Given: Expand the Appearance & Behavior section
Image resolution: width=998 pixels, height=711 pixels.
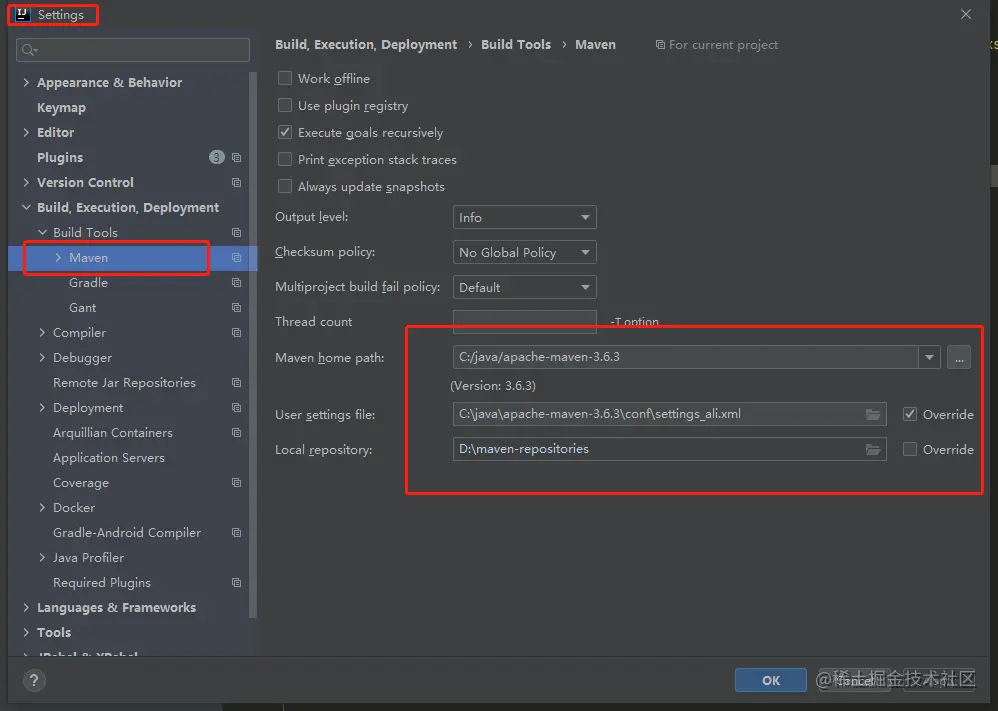Looking at the screenshot, I should point(26,83).
